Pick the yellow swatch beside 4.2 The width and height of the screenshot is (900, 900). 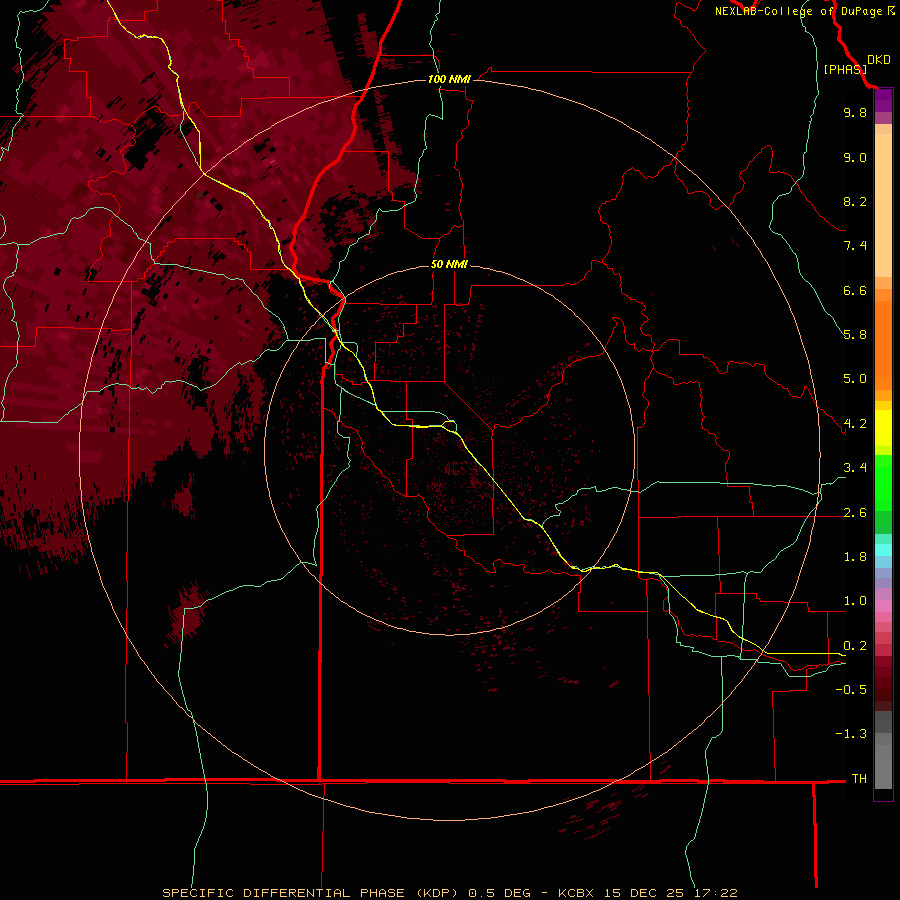click(x=883, y=428)
